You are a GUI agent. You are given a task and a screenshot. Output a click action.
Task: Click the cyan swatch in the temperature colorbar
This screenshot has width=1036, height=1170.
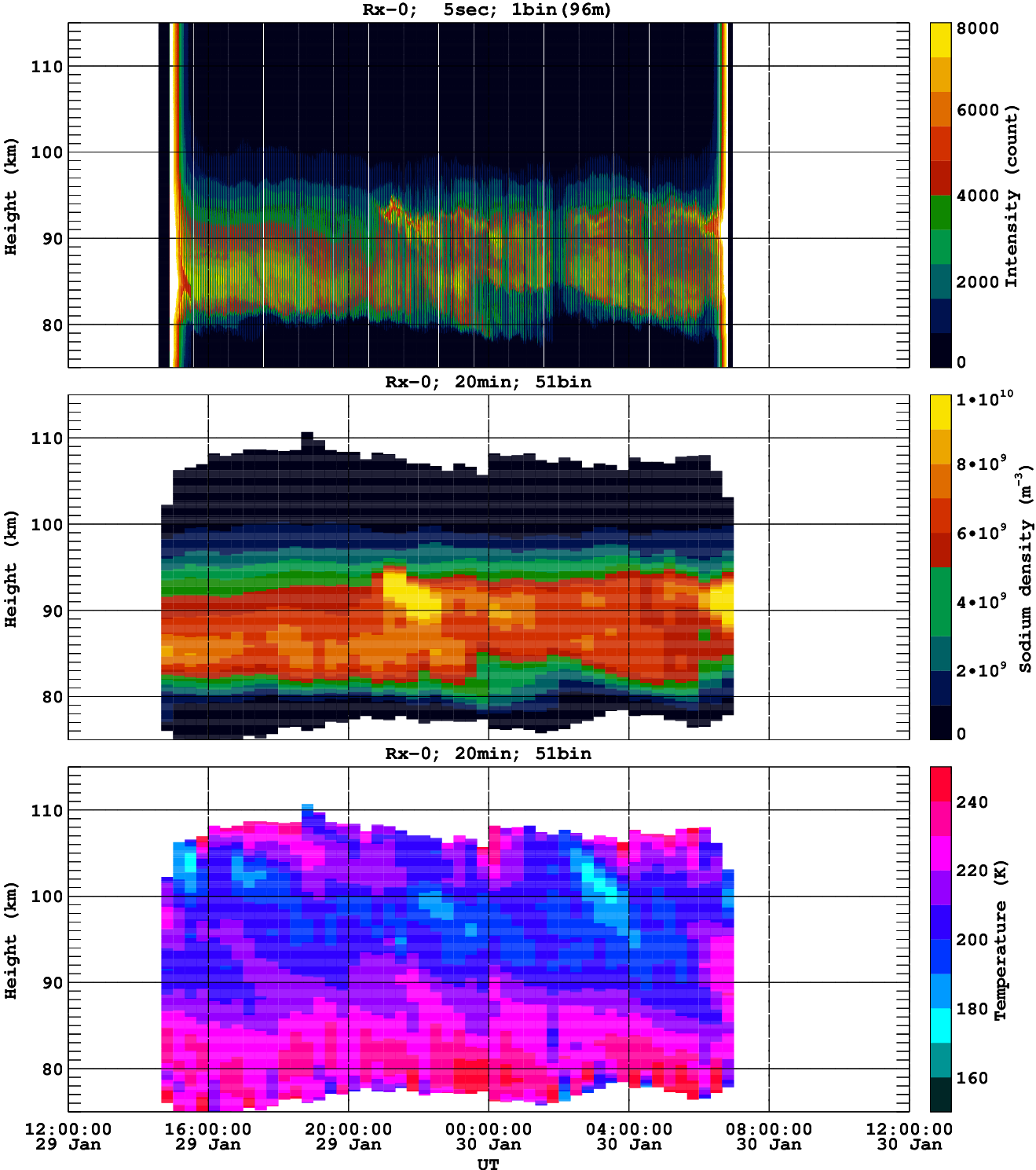[x=940, y=1025]
